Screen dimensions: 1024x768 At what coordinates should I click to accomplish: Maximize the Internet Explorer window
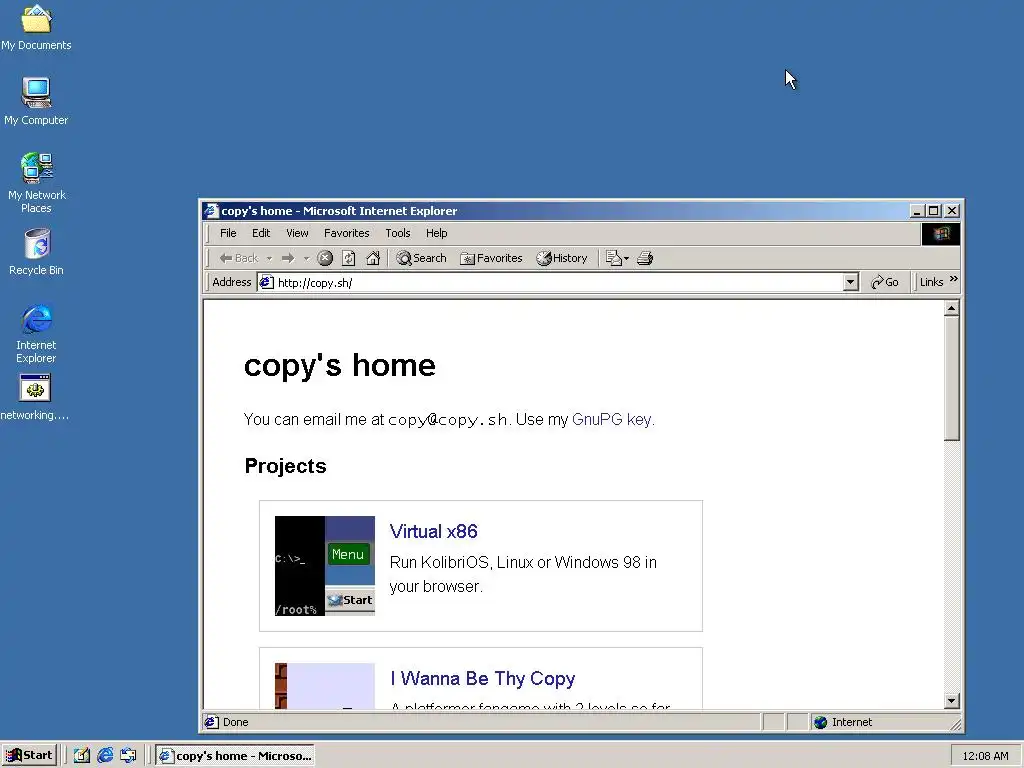click(934, 211)
